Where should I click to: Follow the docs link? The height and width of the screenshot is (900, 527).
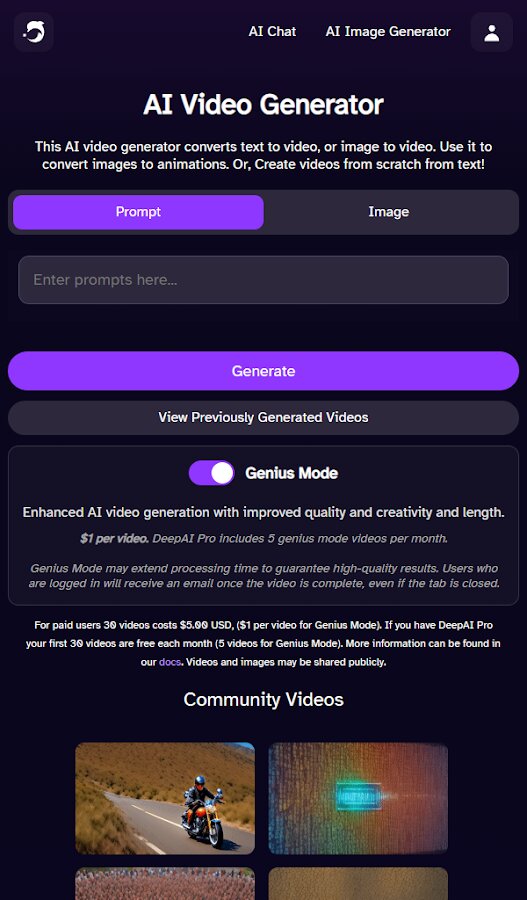pos(169,662)
